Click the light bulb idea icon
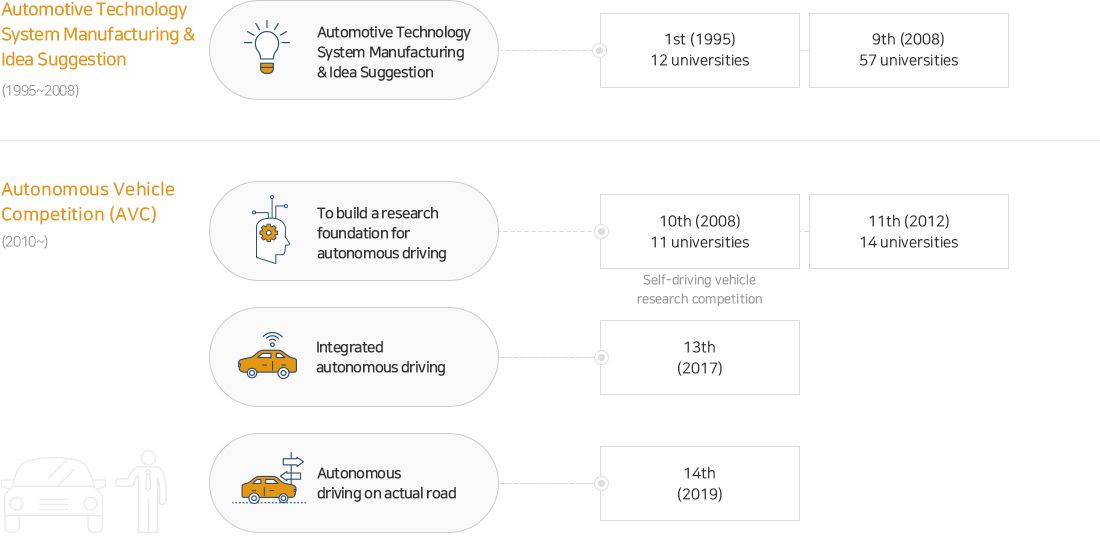Viewport: 1100px width, 550px height. click(x=266, y=48)
